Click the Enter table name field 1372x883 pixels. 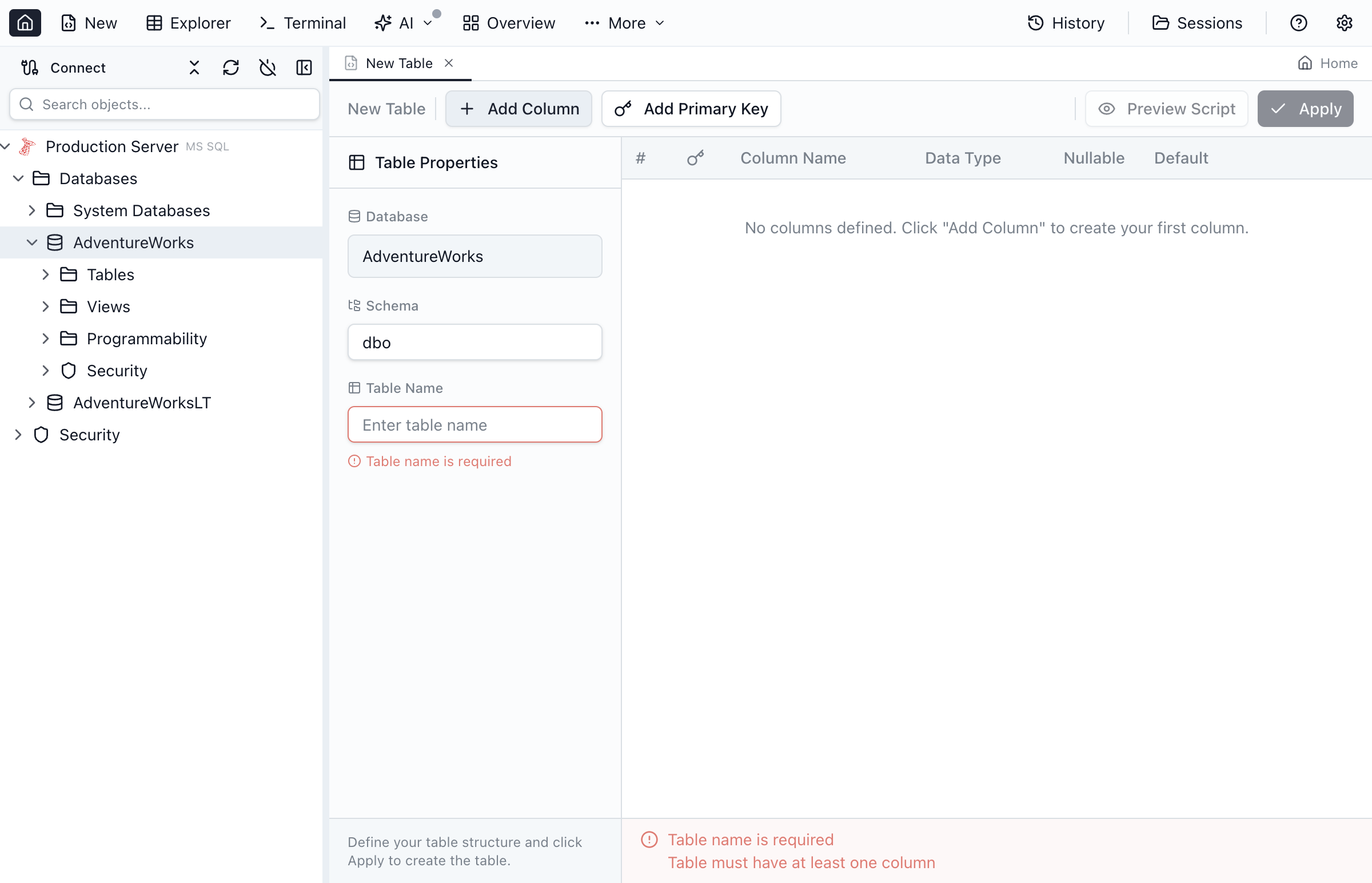coord(474,425)
